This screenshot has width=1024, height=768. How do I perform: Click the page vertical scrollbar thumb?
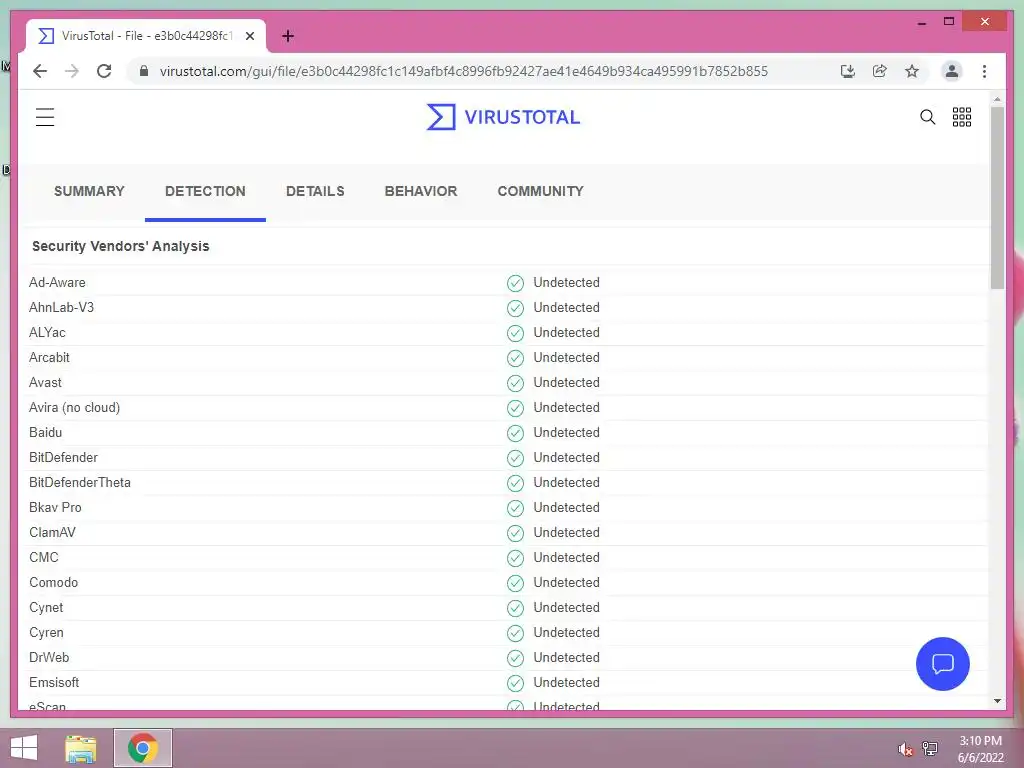[997, 197]
